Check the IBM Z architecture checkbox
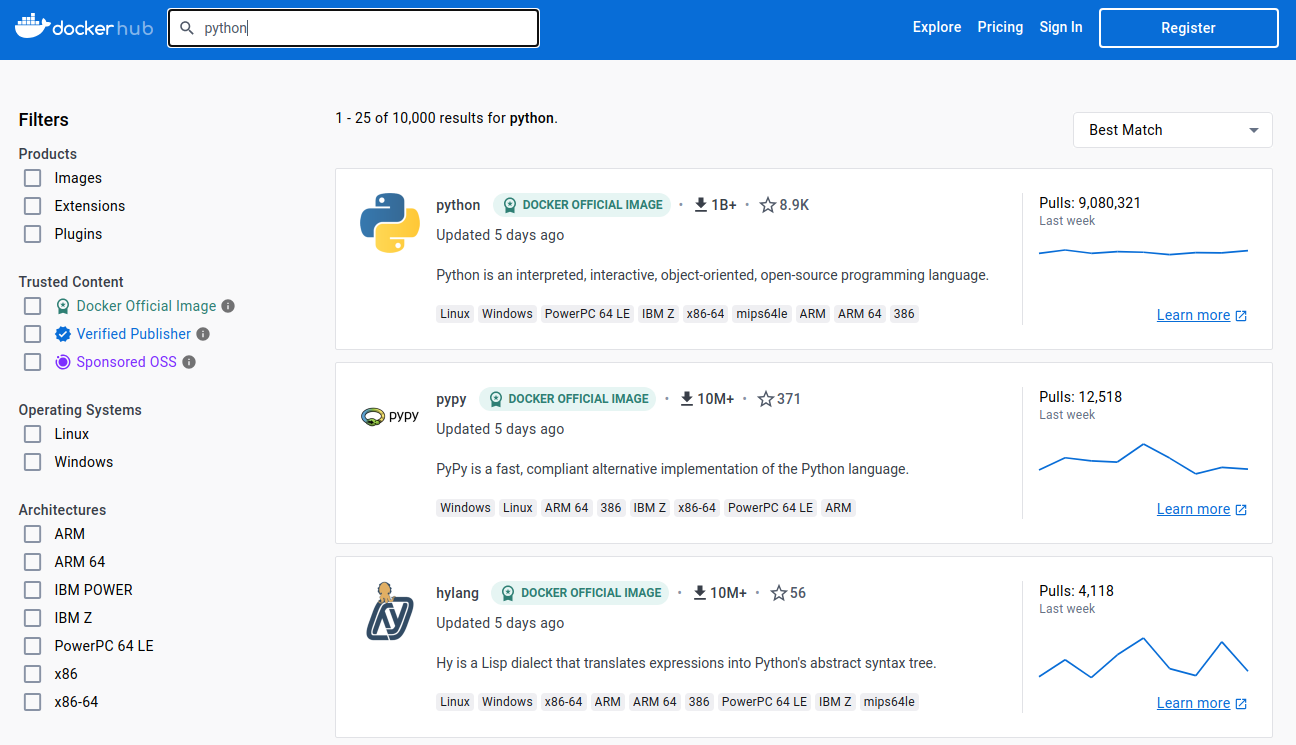The image size is (1296, 745). [x=33, y=618]
